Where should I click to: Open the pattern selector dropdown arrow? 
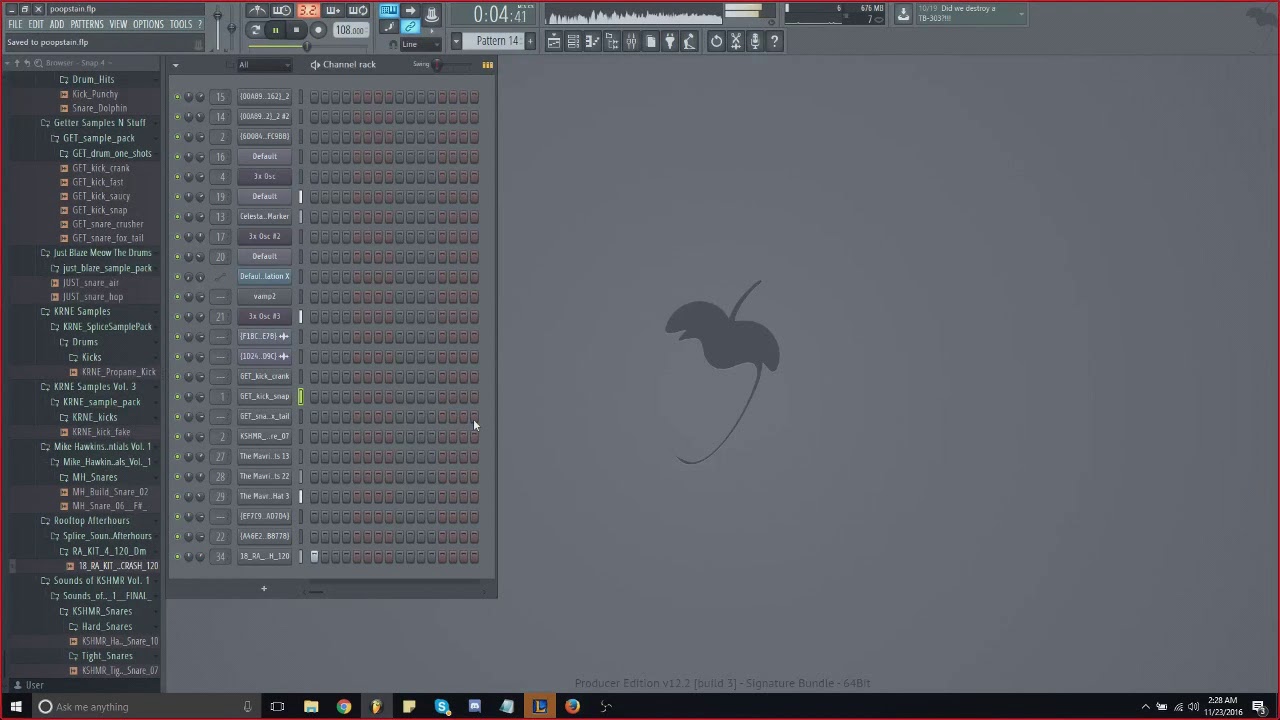pos(456,41)
